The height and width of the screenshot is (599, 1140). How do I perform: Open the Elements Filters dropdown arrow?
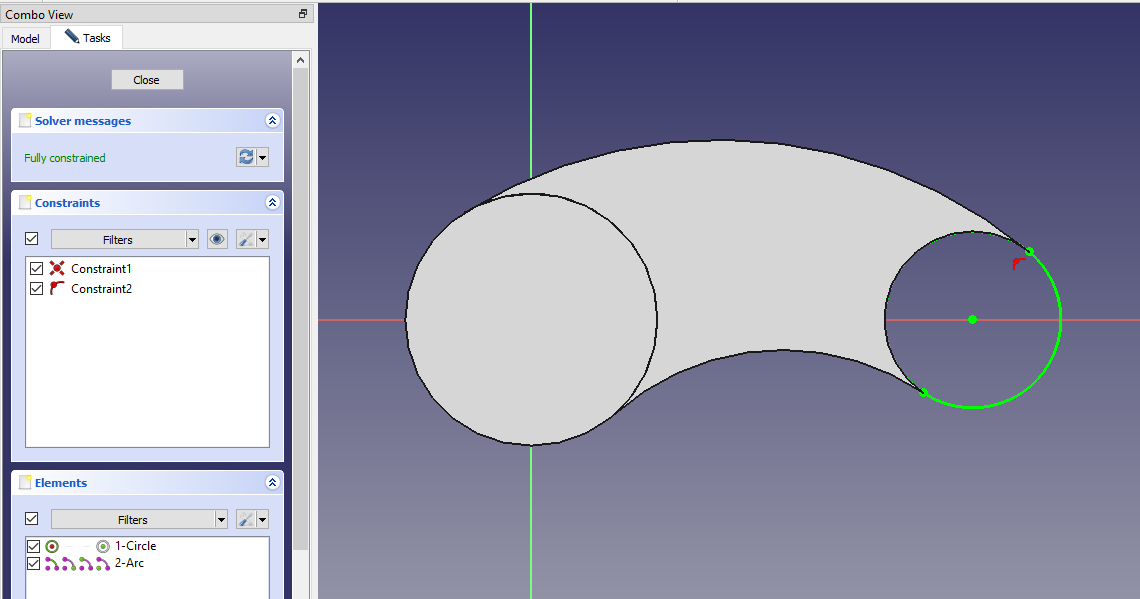point(221,519)
